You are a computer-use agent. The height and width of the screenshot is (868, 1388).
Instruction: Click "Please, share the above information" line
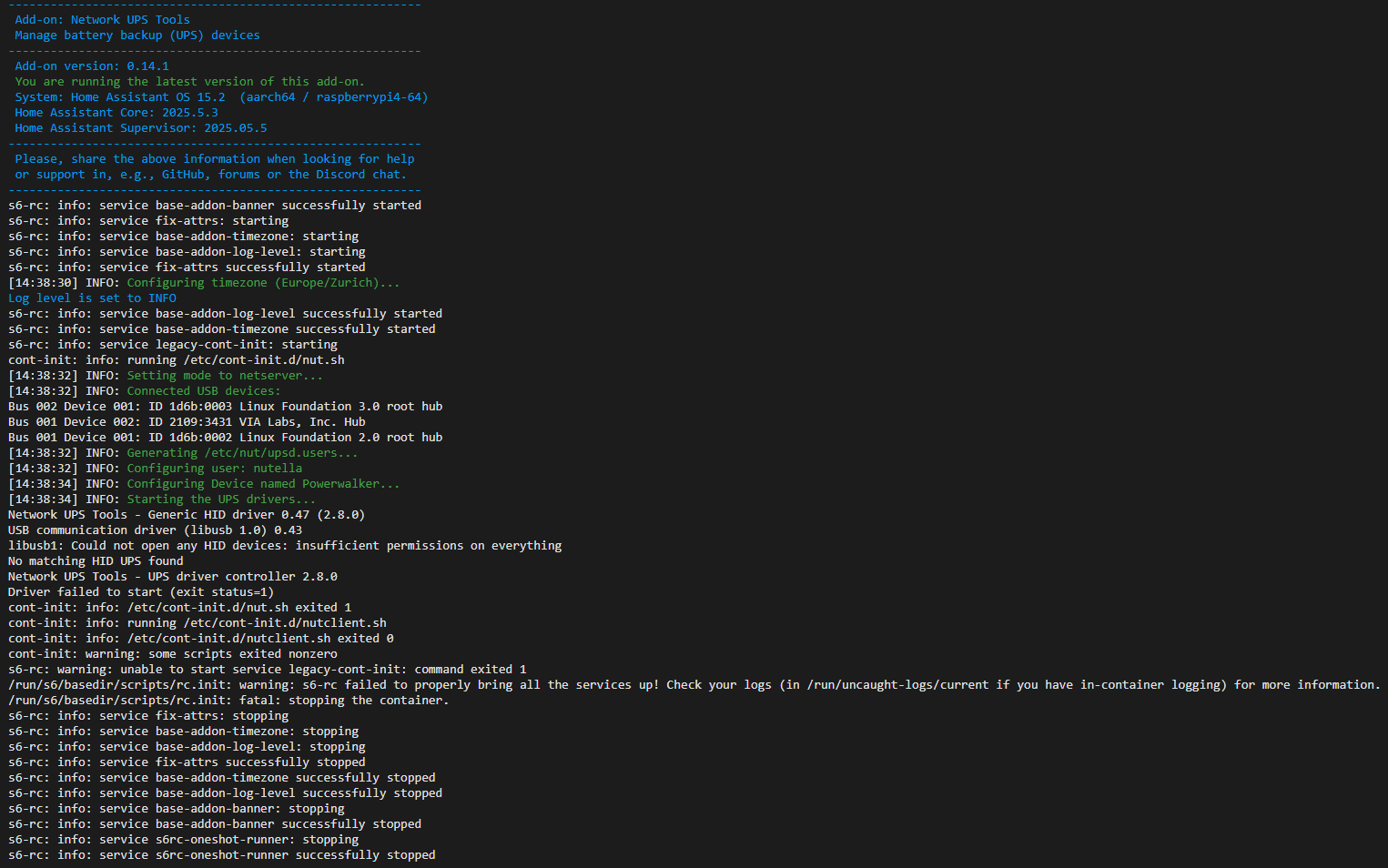[215, 158]
